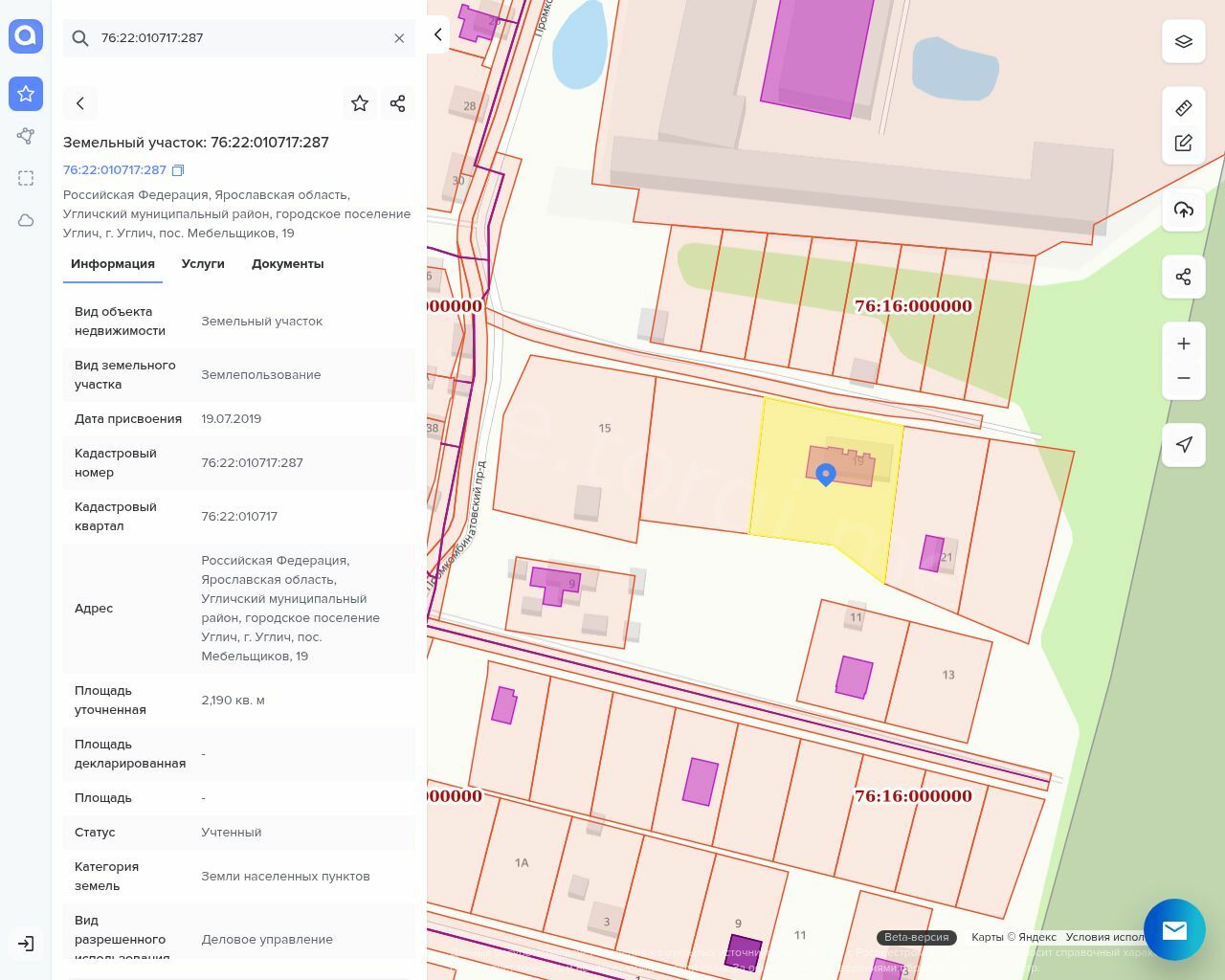Open favorites in the left sidebar
Viewport: 1225px width, 980px height.
tap(26, 94)
